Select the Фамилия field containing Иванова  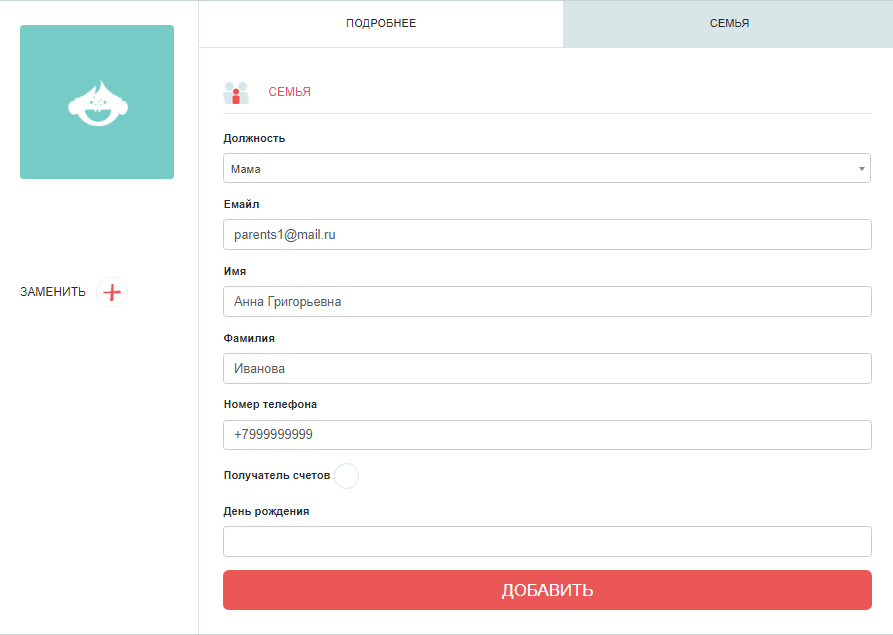coord(547,369)
